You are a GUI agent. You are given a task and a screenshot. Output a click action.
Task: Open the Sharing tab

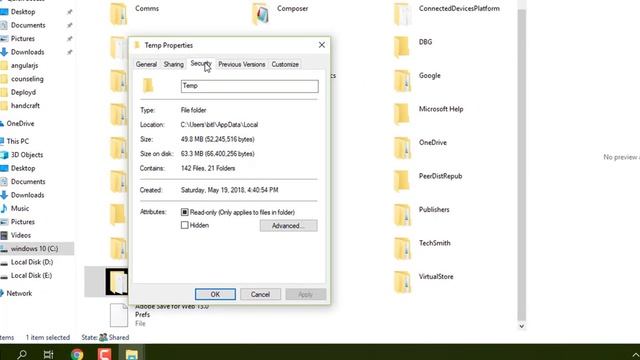[x=173, y=64]
